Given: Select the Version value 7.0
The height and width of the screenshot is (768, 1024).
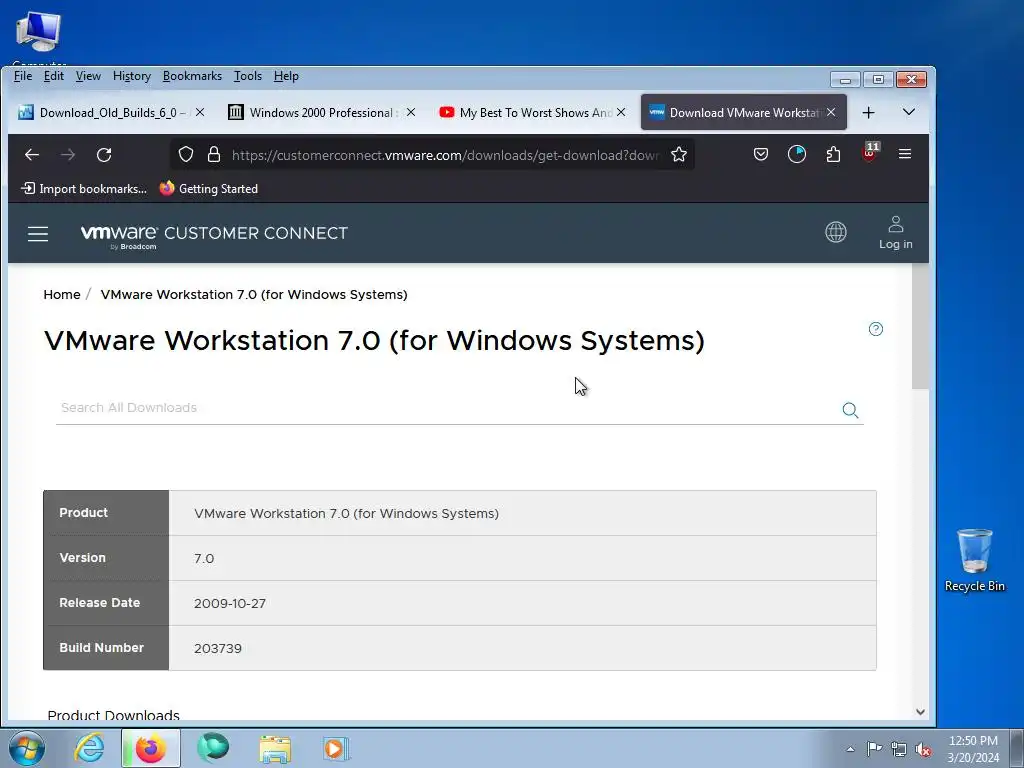Looking at the screenshot, I should (x=204, y=558).
